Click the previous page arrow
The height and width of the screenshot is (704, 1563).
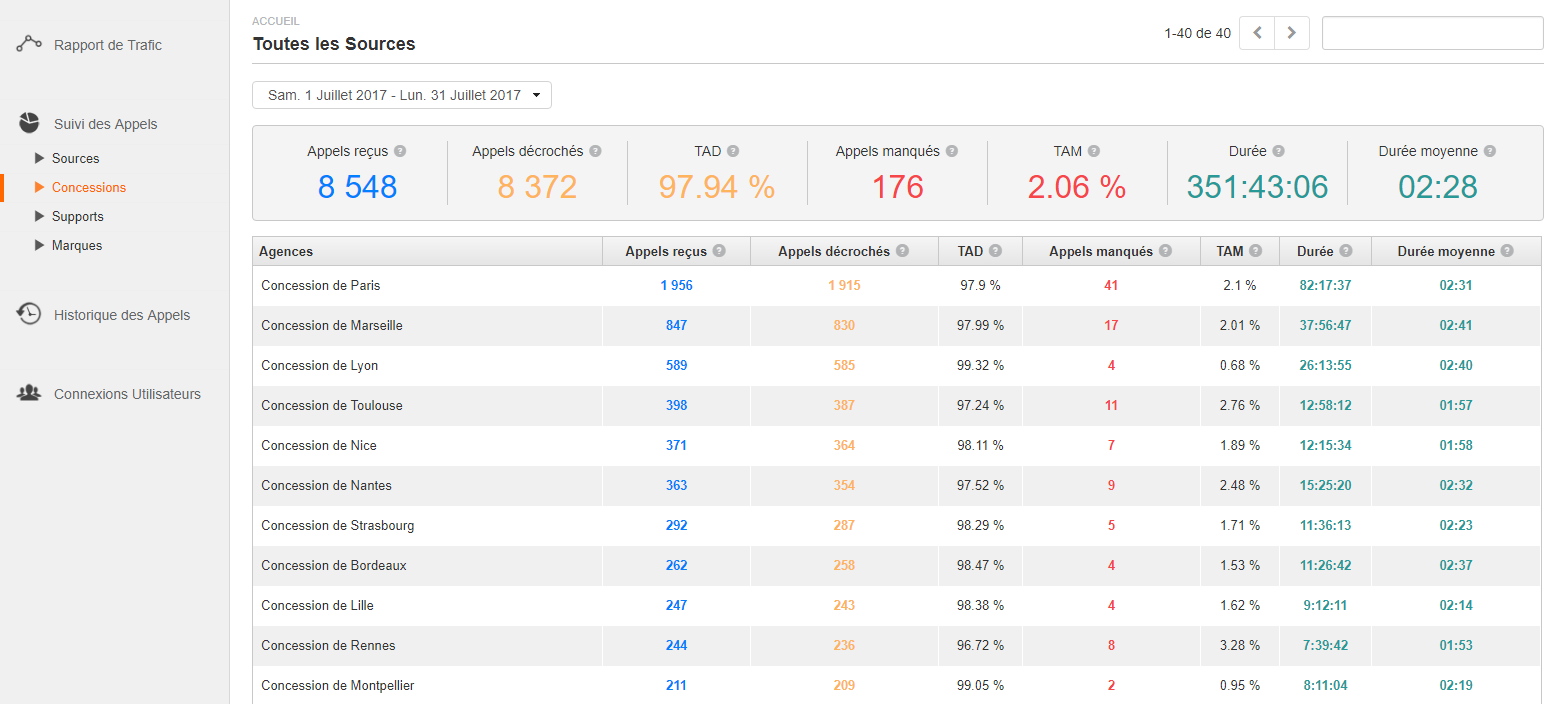[1257, 32]
